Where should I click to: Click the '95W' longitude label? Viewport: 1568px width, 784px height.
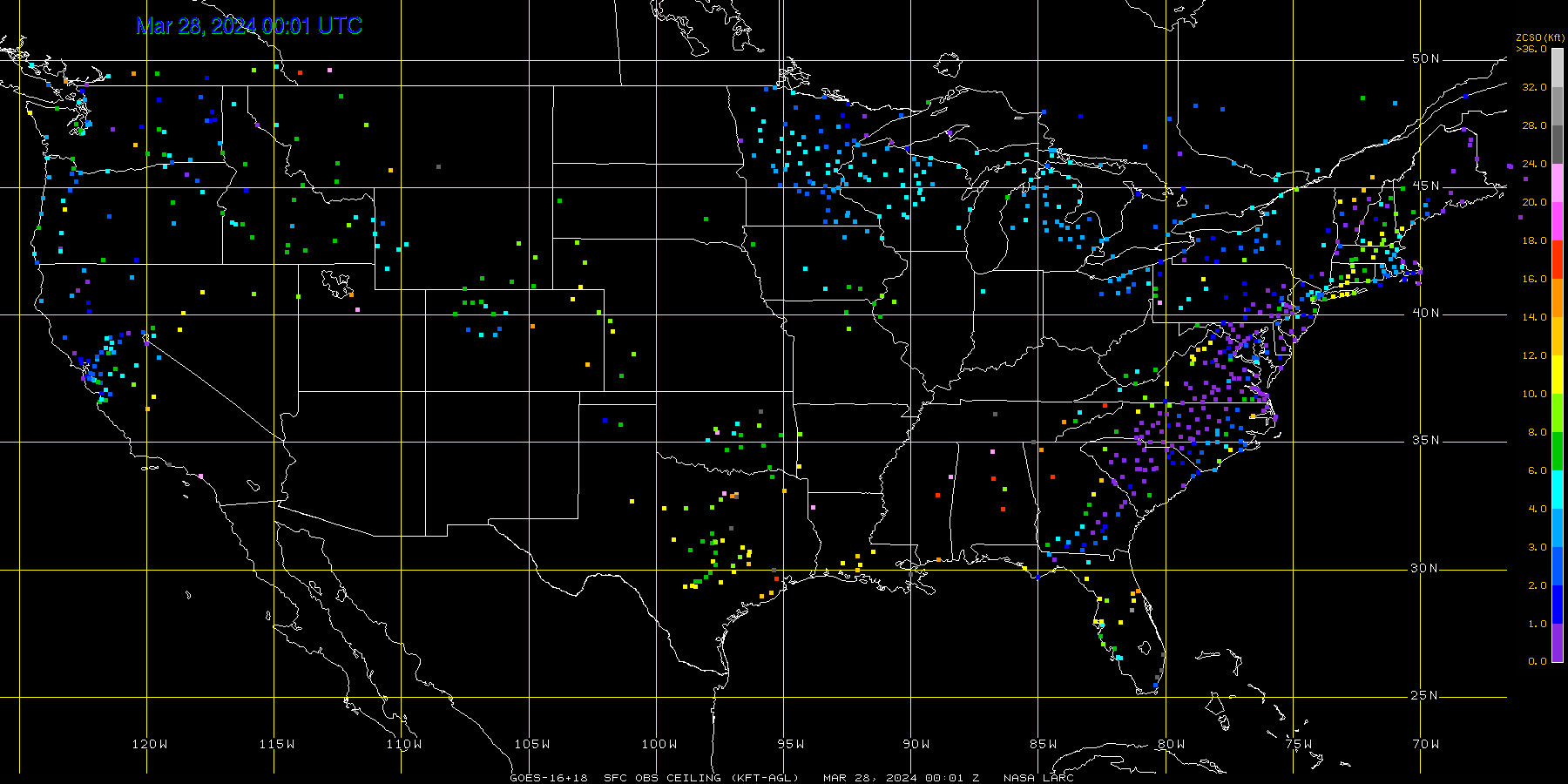click(x=791, y=744)
